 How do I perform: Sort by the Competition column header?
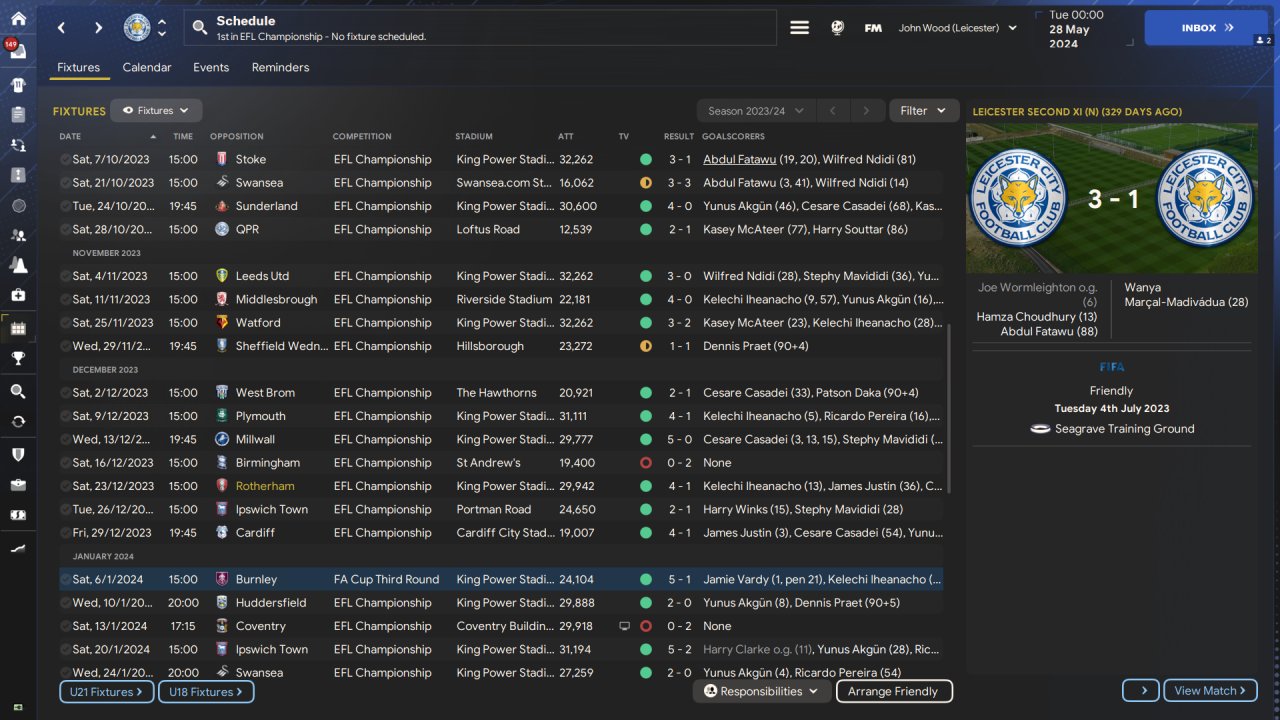point(362,136)
